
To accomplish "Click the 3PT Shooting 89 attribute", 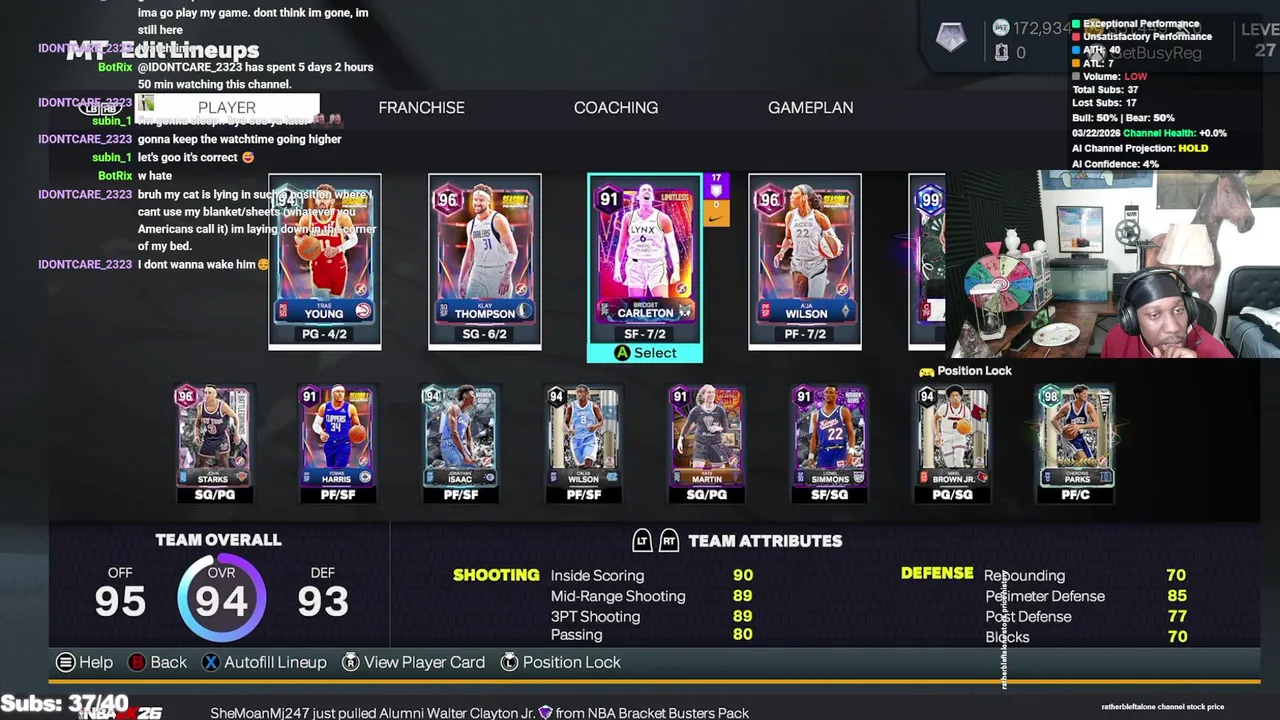I will [651, 616].
